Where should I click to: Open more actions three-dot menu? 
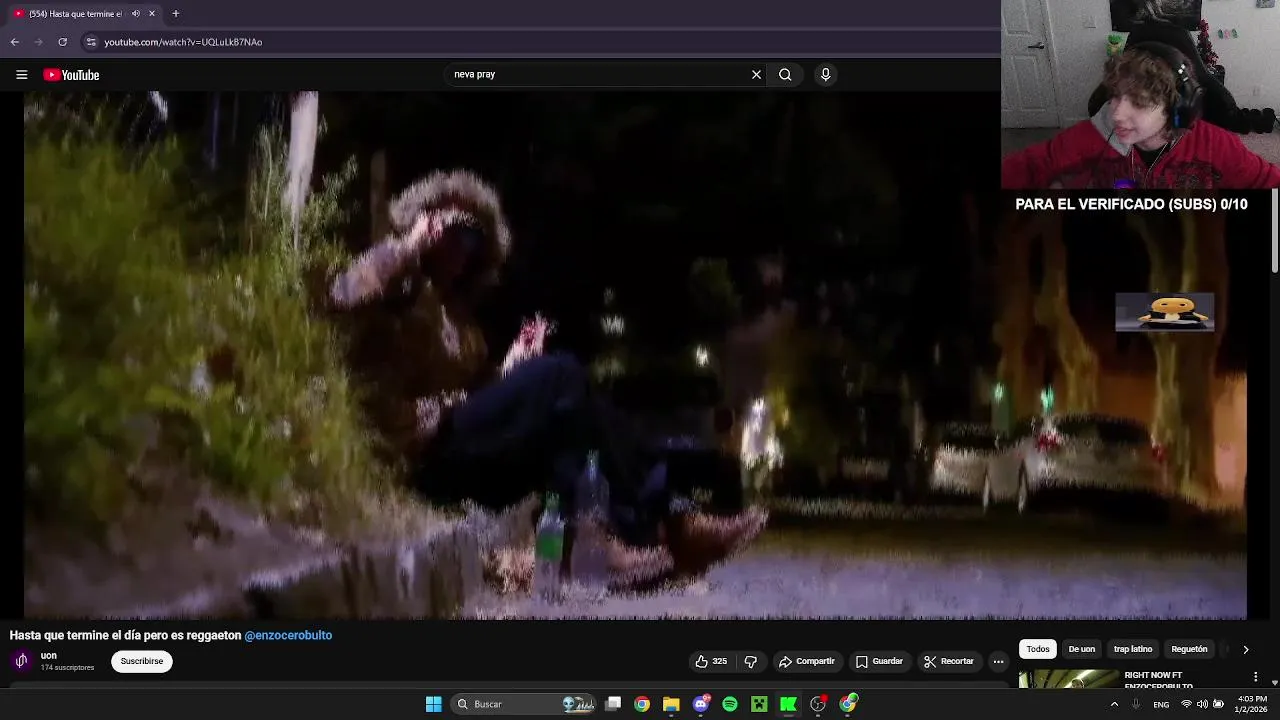[x=998, y=661]
